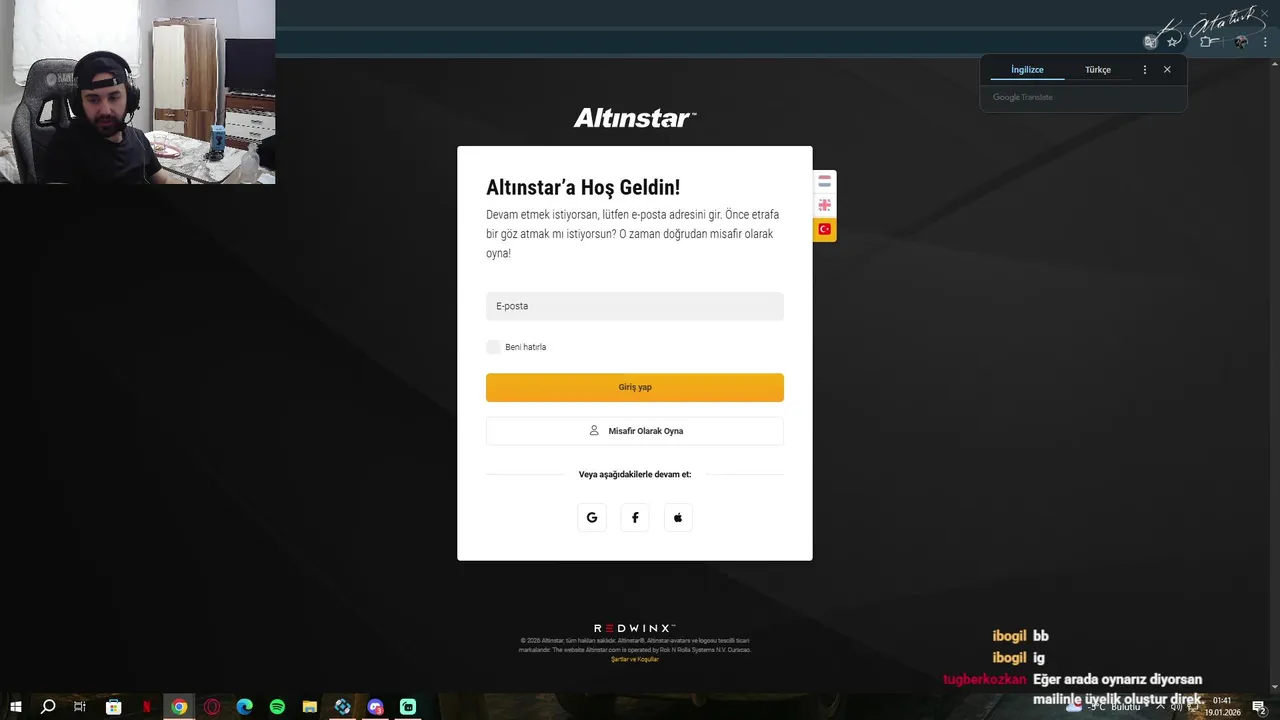Viewport: 1280px width, 720px height.
Task: Open the weather widget showing Bulutlu
Action: [1105, 707]
